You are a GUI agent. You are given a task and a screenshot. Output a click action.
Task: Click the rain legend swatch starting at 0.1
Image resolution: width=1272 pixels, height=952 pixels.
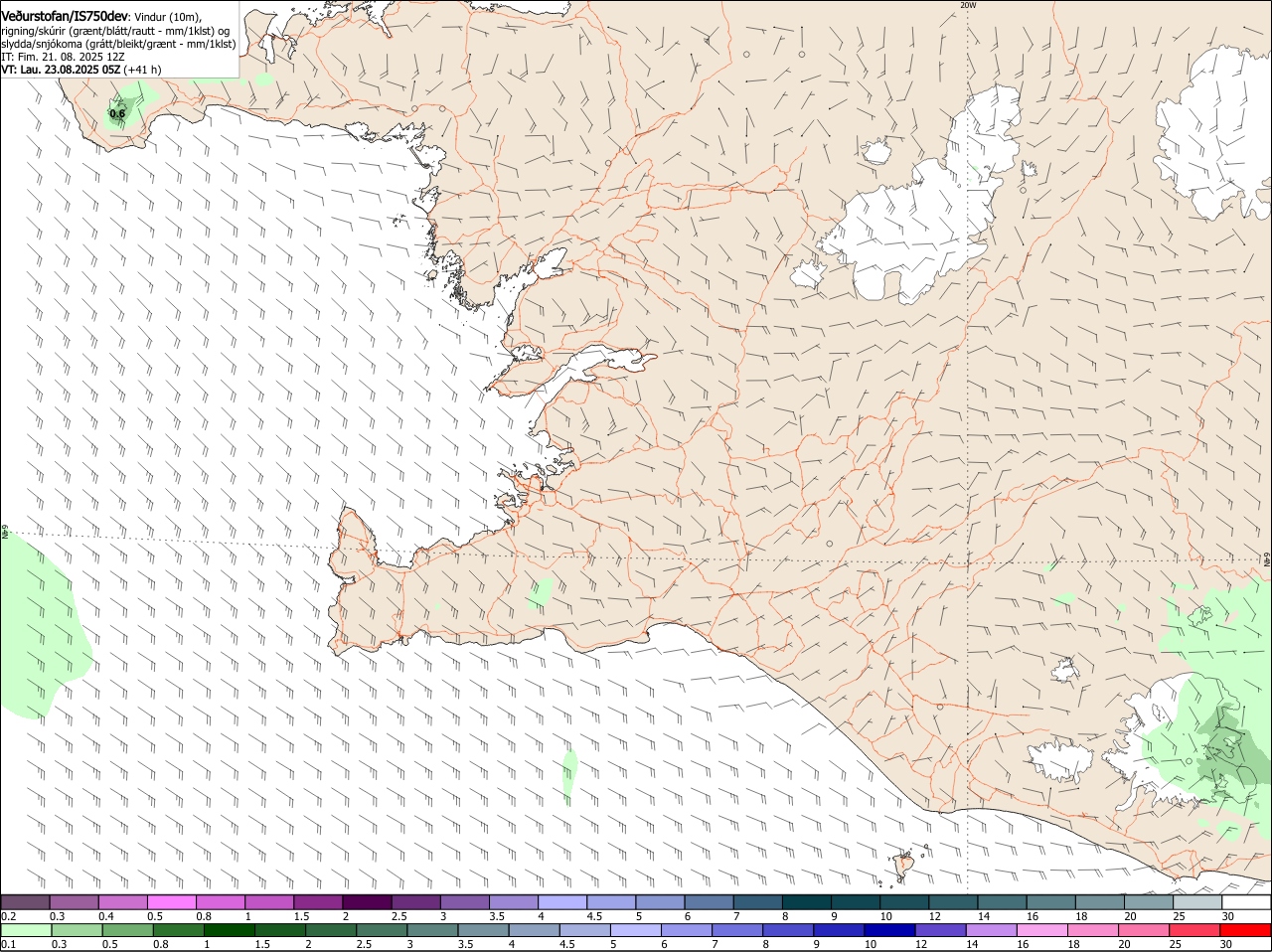pyautogui.click(x=25, y=930)
